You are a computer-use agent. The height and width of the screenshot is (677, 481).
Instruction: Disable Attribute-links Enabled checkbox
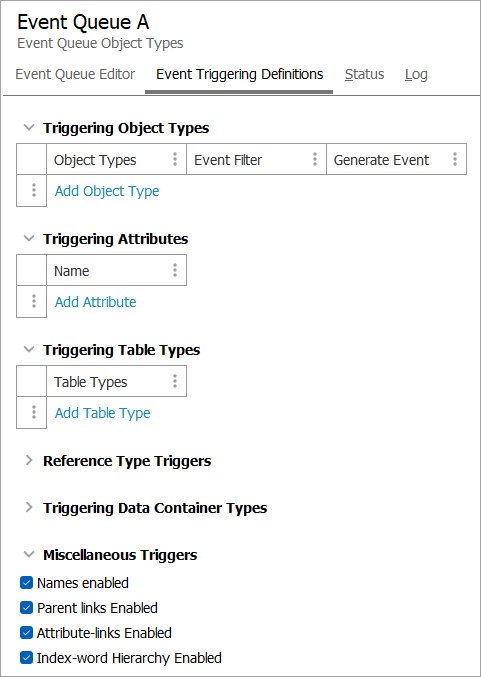pos(26,633)
